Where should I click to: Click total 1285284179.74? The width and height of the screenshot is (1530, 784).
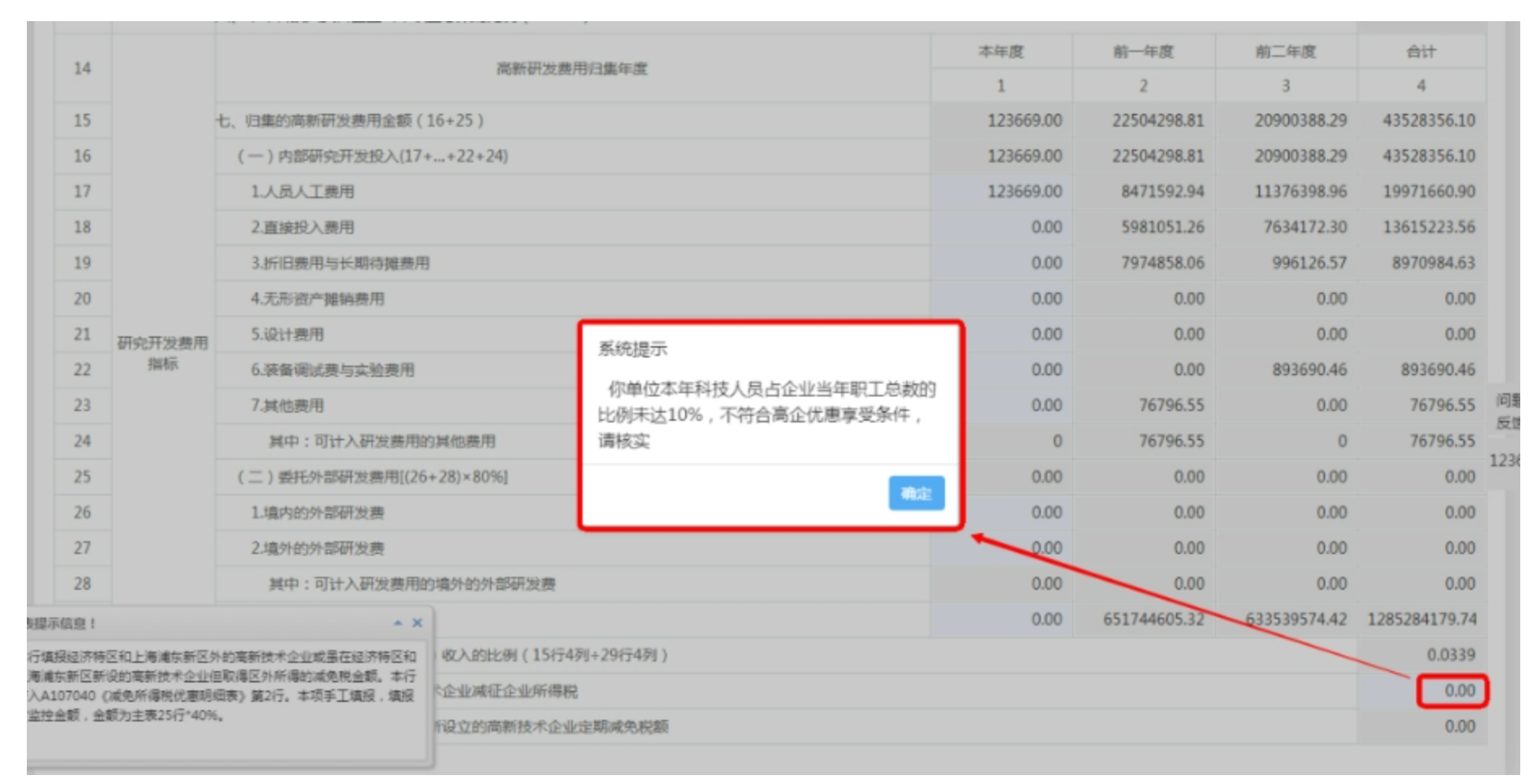pos(1422,619)
